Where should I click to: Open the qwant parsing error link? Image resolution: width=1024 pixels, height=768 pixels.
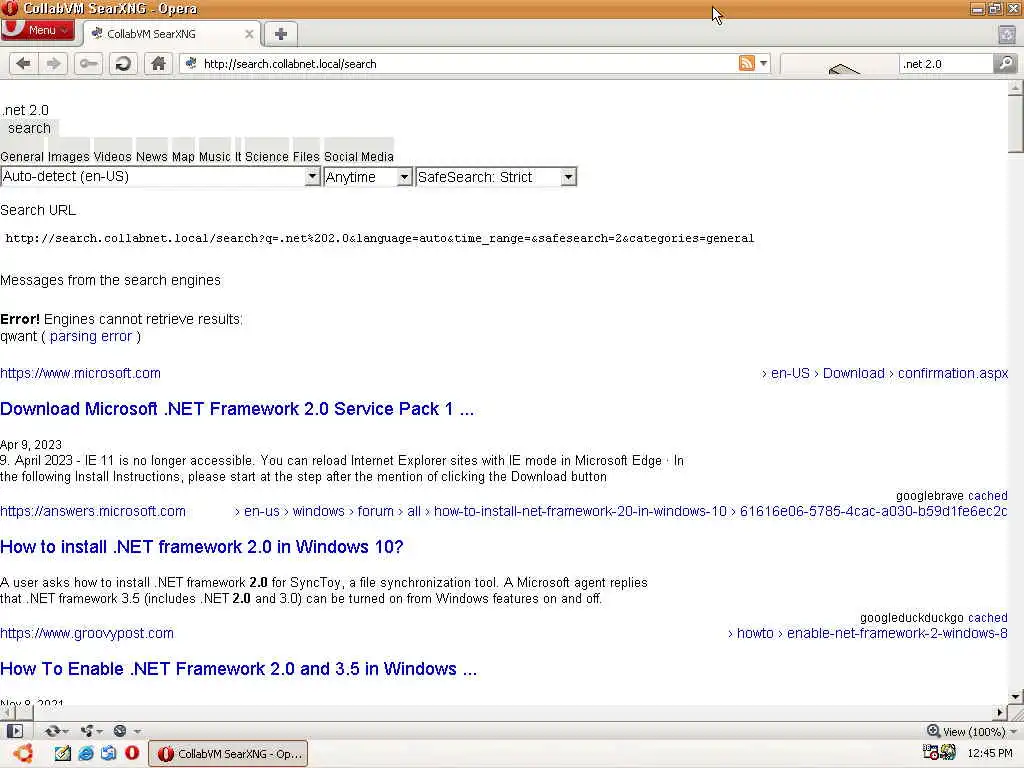91,336
